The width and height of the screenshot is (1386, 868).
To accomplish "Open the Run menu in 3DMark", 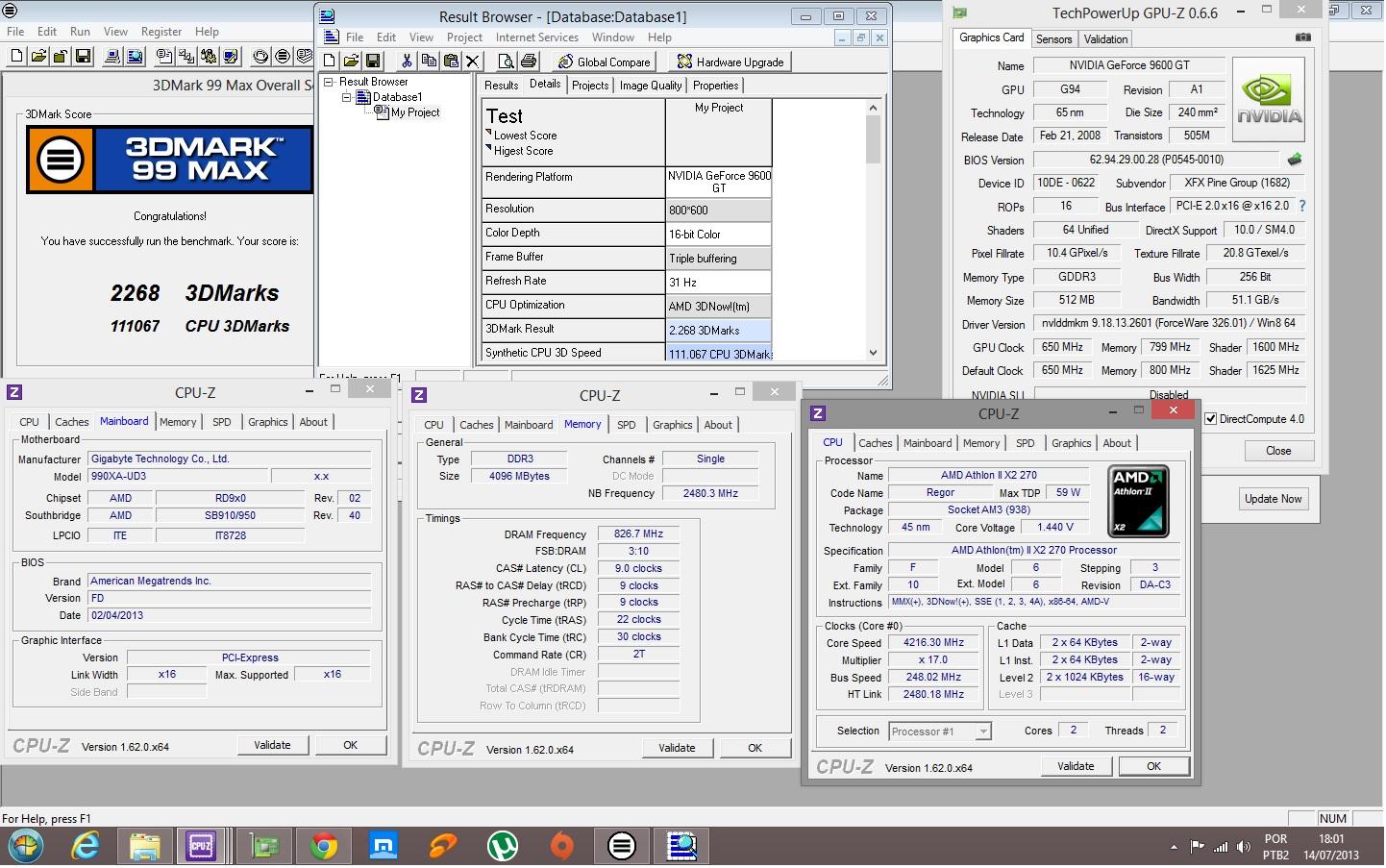I will pyautogui.click(x=81, y=32).
